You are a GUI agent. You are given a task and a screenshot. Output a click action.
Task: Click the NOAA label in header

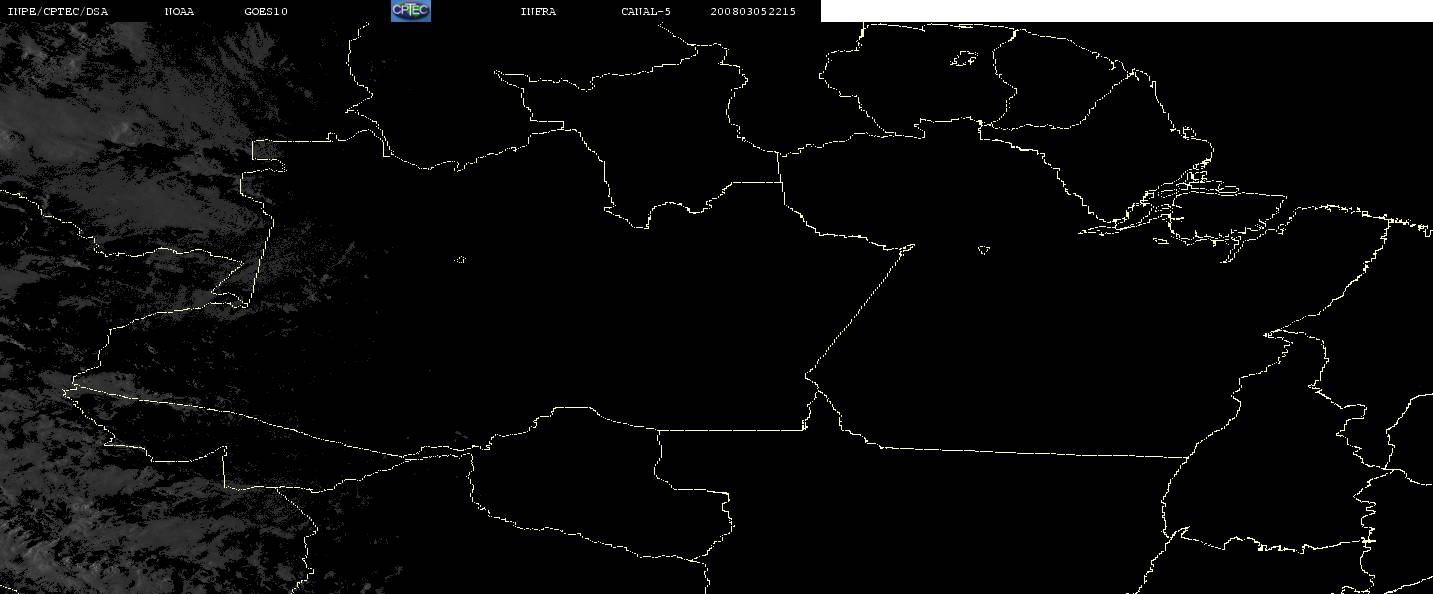(x=180, y=11)
